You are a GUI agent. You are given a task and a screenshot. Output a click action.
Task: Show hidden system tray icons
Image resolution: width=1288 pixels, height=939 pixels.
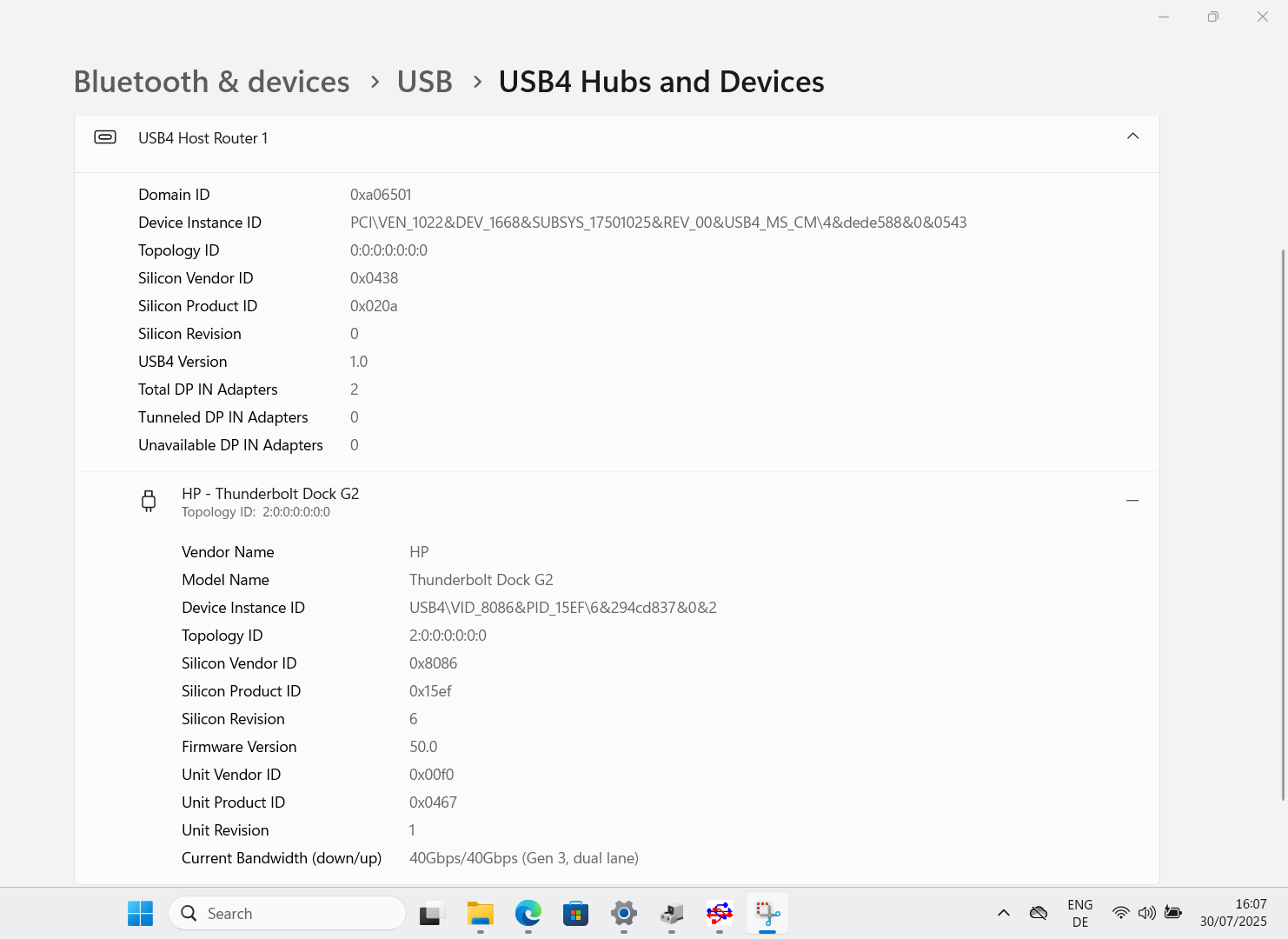tap(1003, 913)
